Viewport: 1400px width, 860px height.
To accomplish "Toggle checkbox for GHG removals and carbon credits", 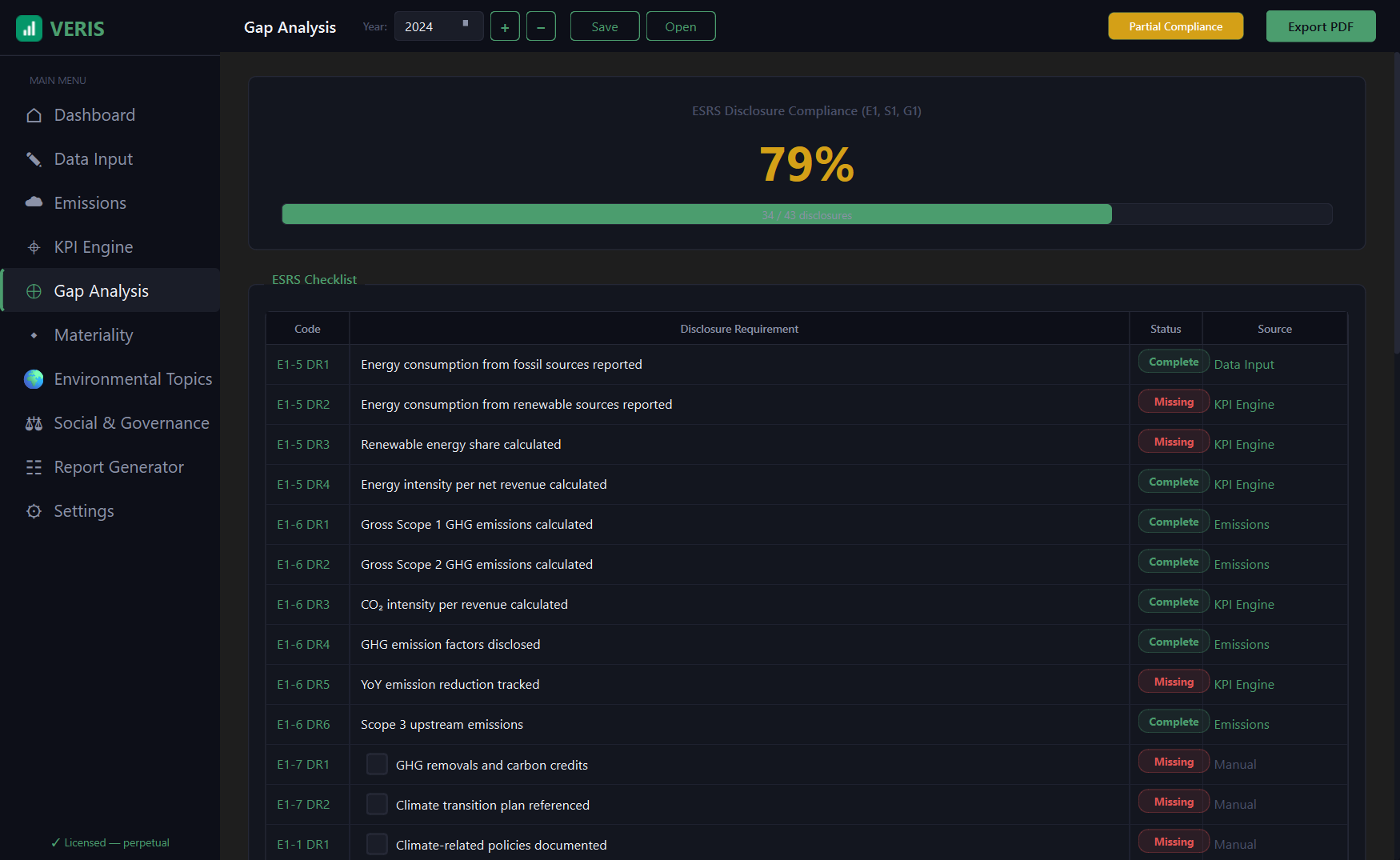I will (377, 764).
